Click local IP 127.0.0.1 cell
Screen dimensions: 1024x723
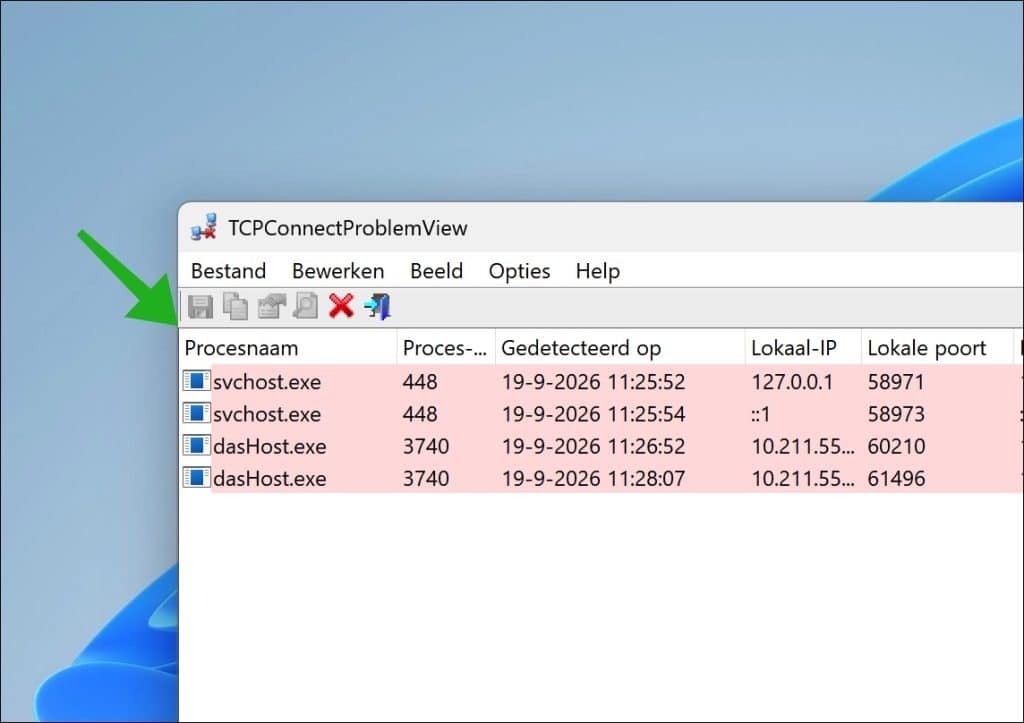(x=792, y=381)
